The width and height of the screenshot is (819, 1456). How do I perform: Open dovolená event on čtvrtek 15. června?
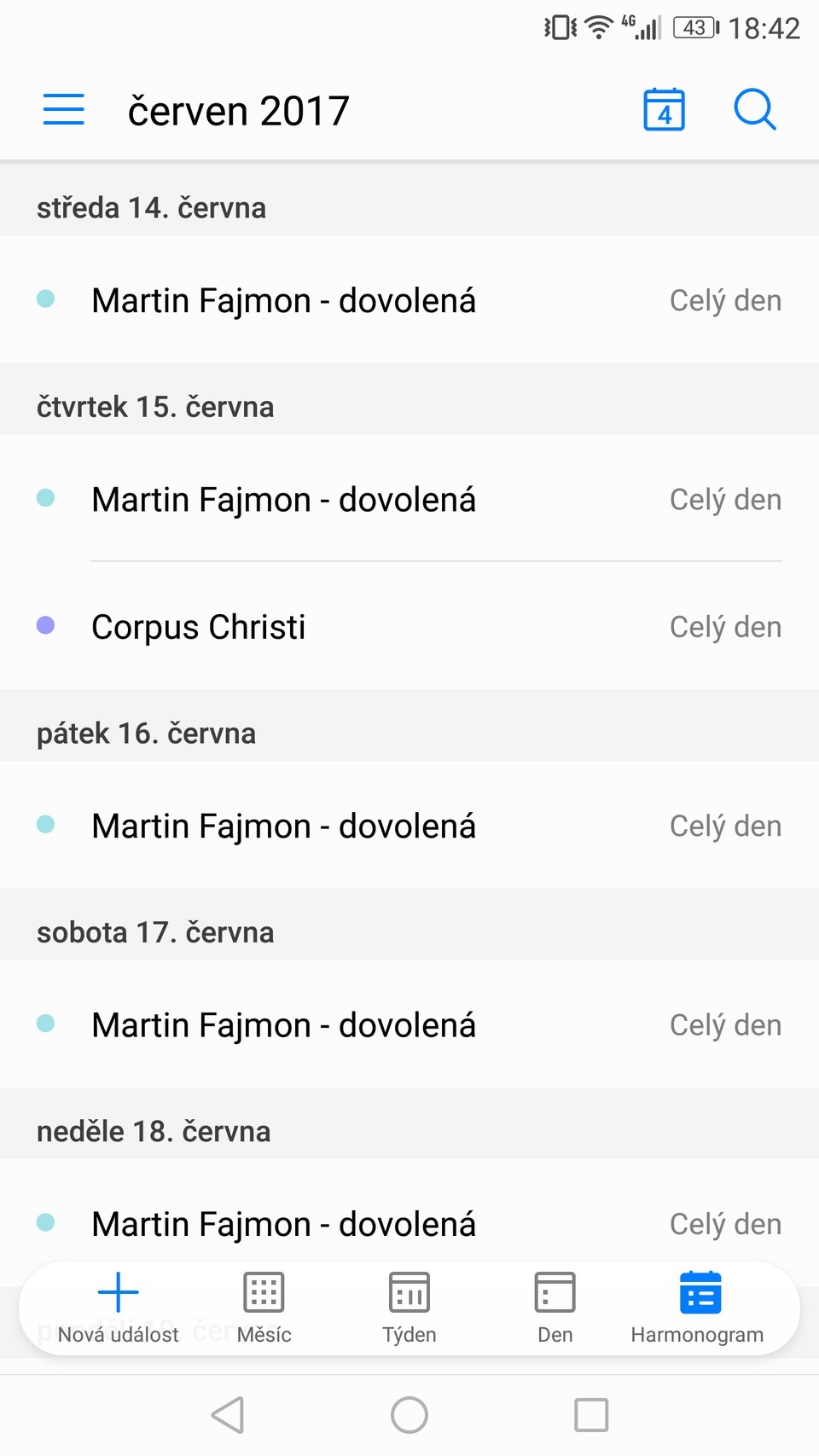tap(409, 500)
